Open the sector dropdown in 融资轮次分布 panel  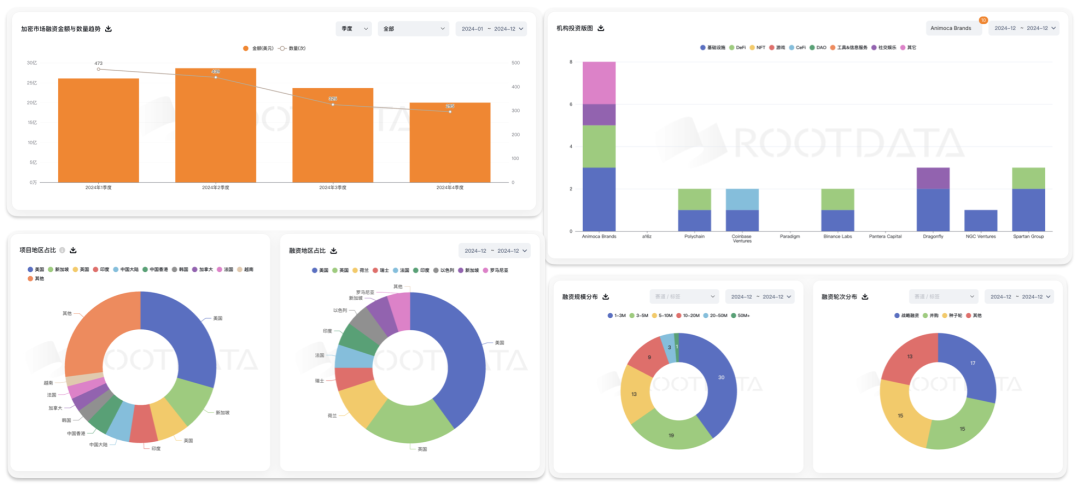point(943,297)
